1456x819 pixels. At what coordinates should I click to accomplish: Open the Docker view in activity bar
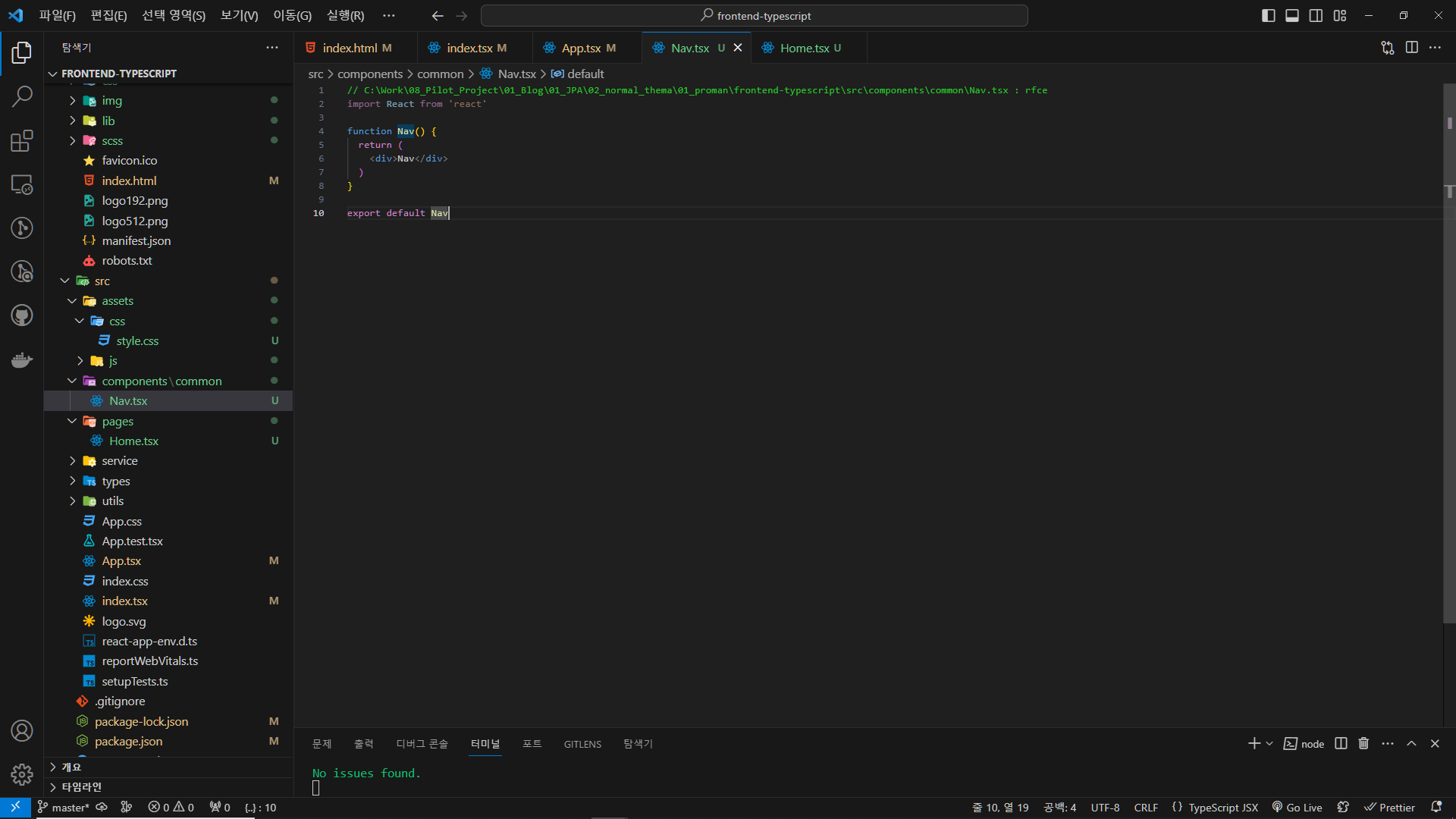click(22, 359)
